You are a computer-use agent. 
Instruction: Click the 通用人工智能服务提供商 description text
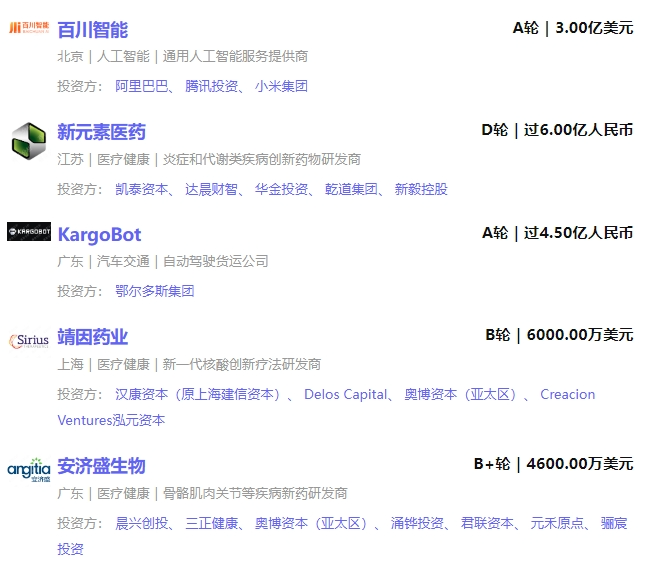coord(235,56)
